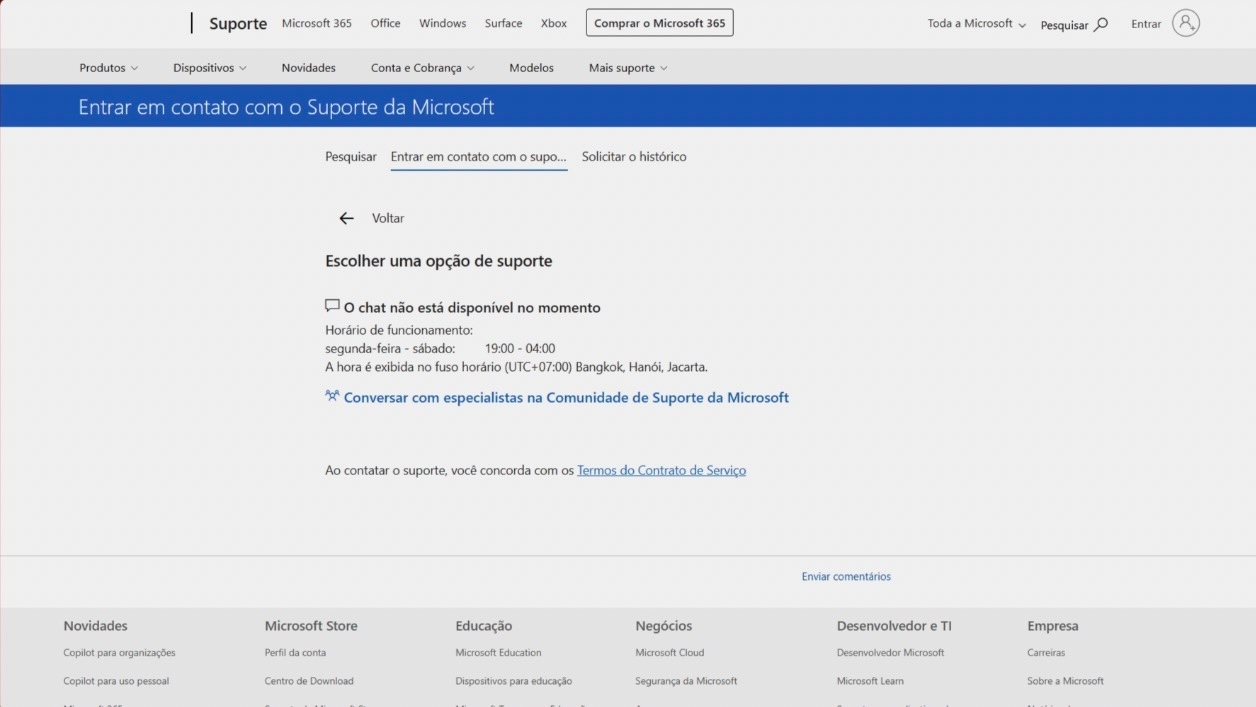
Task: Open footer link Sobre a Microsoft
Action: coord(1065,681)
